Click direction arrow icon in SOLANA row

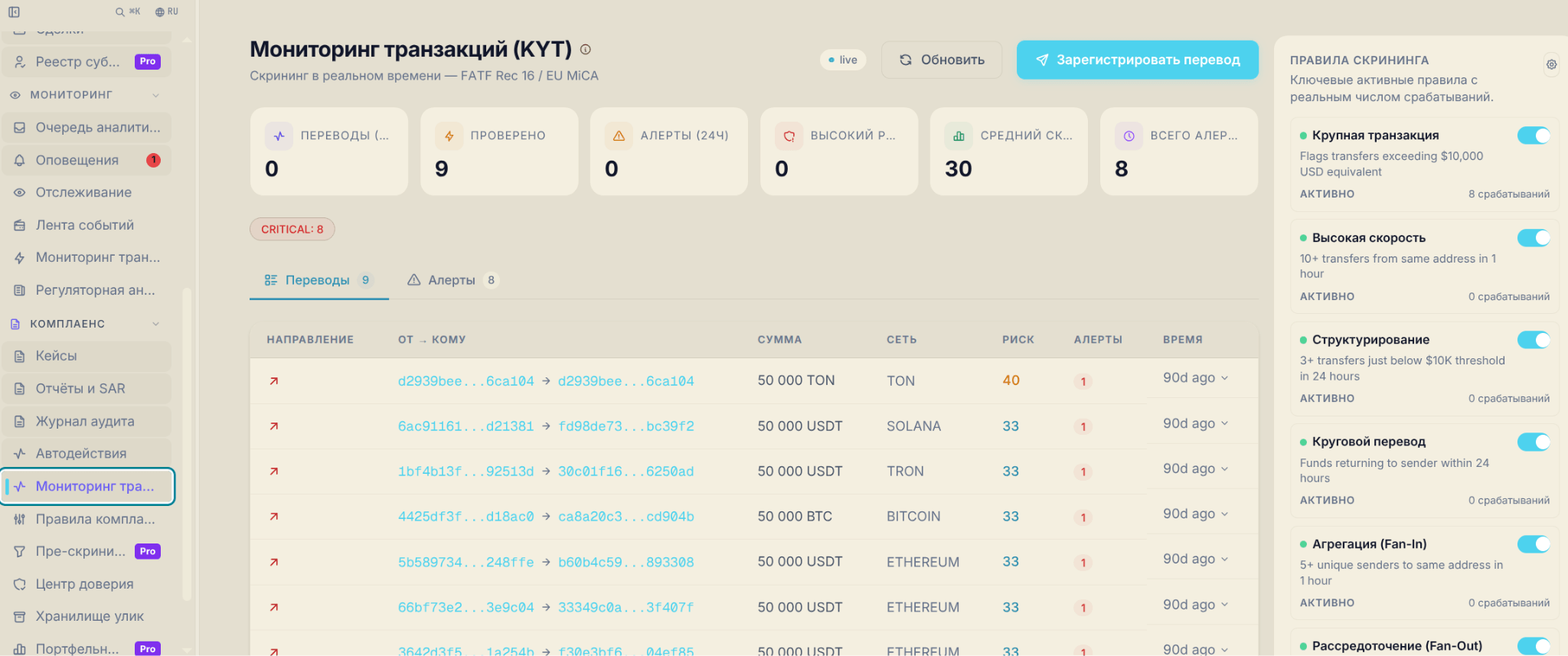273,426
